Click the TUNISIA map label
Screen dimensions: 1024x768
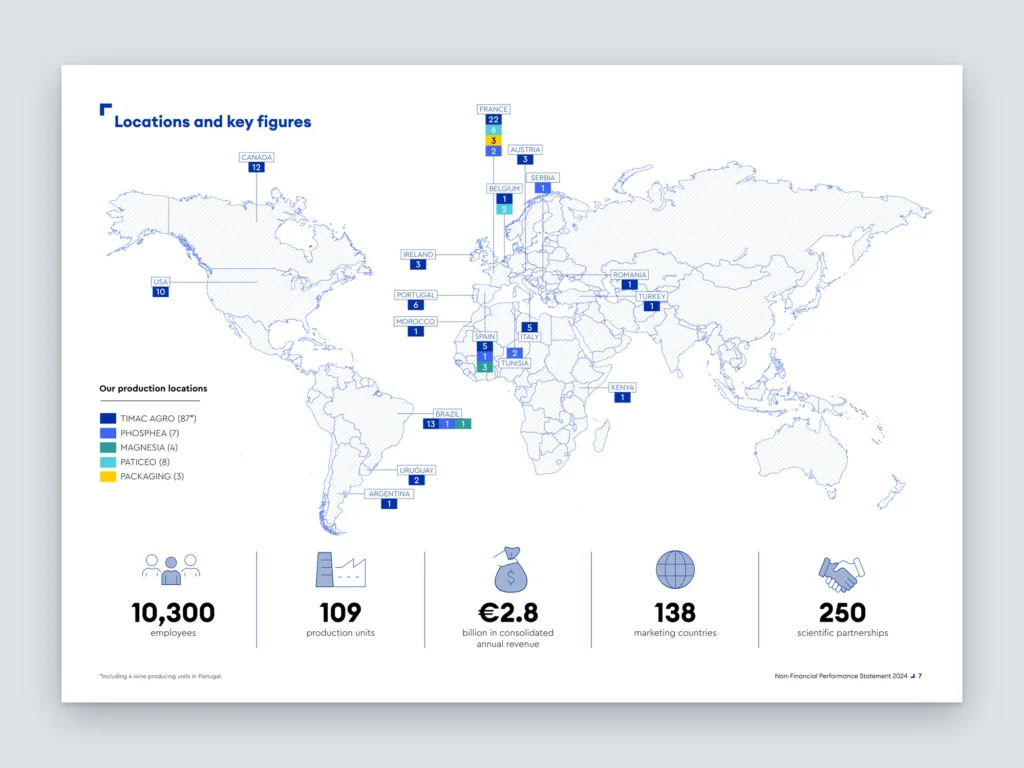tap(515, 363)
